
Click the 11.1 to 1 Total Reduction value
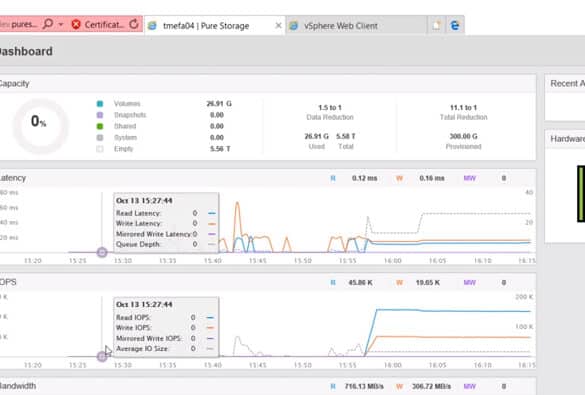click(x=463, y=108)
